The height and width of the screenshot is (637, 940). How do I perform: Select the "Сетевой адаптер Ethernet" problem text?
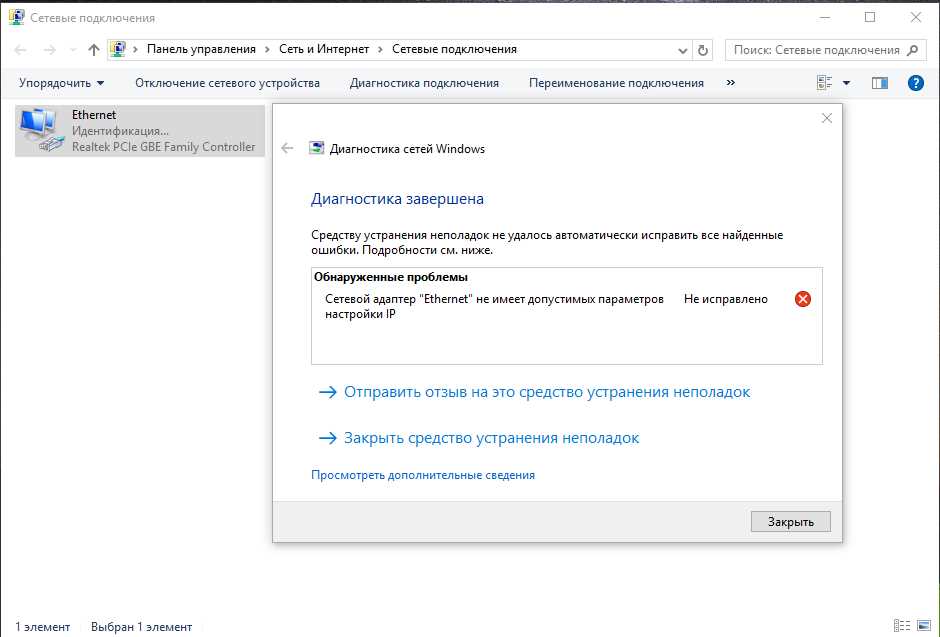tap(494, 306)
